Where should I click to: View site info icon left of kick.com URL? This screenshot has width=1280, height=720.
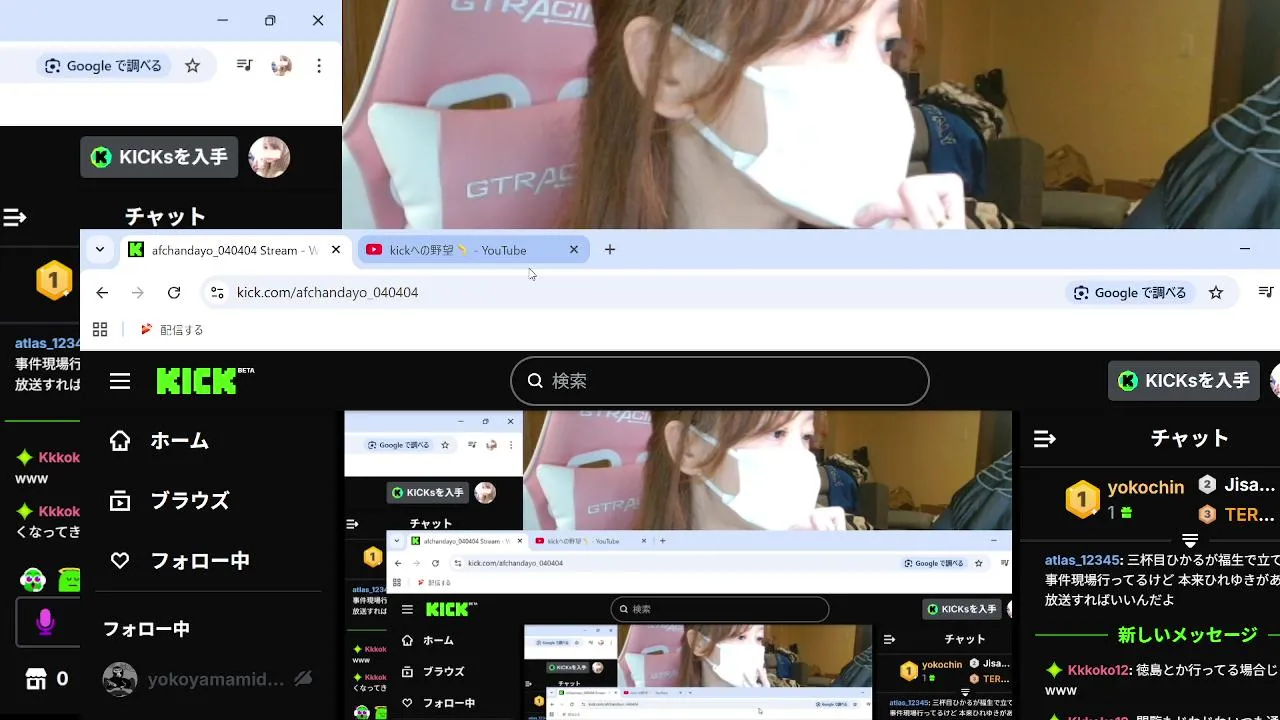click(x=216, y=292)
